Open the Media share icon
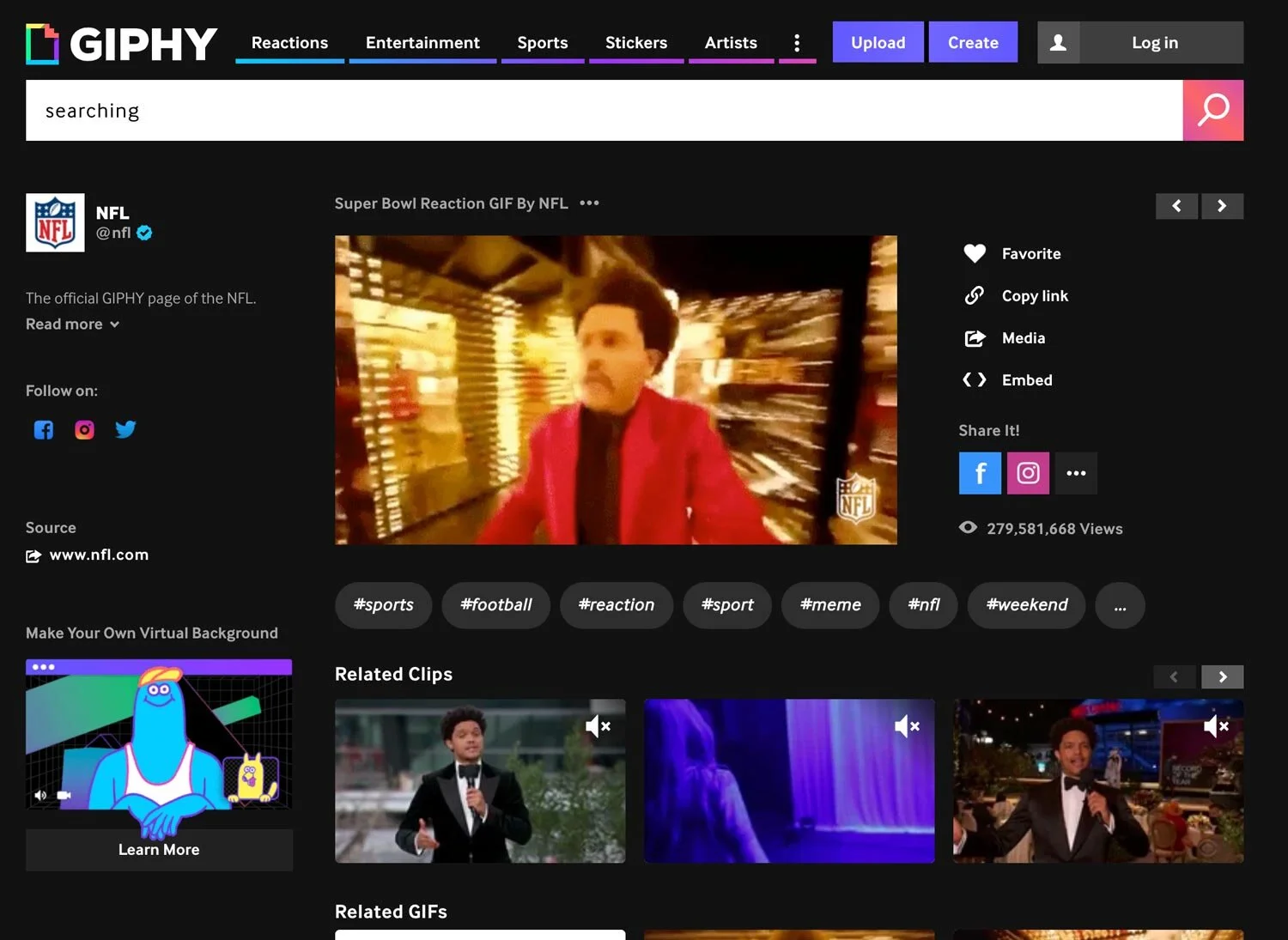The width and height of the screenshot is (1288, 940). point(975,338)
